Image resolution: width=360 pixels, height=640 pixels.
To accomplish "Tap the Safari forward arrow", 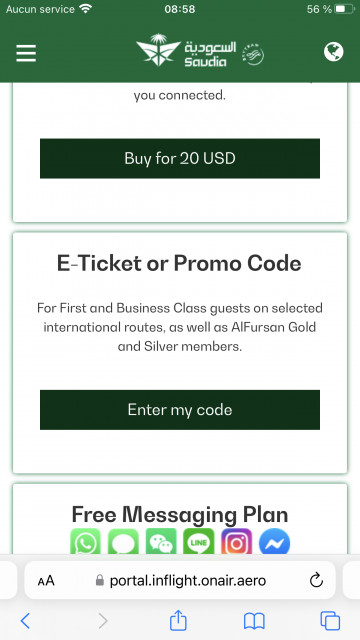I will (x=103, y=621).
